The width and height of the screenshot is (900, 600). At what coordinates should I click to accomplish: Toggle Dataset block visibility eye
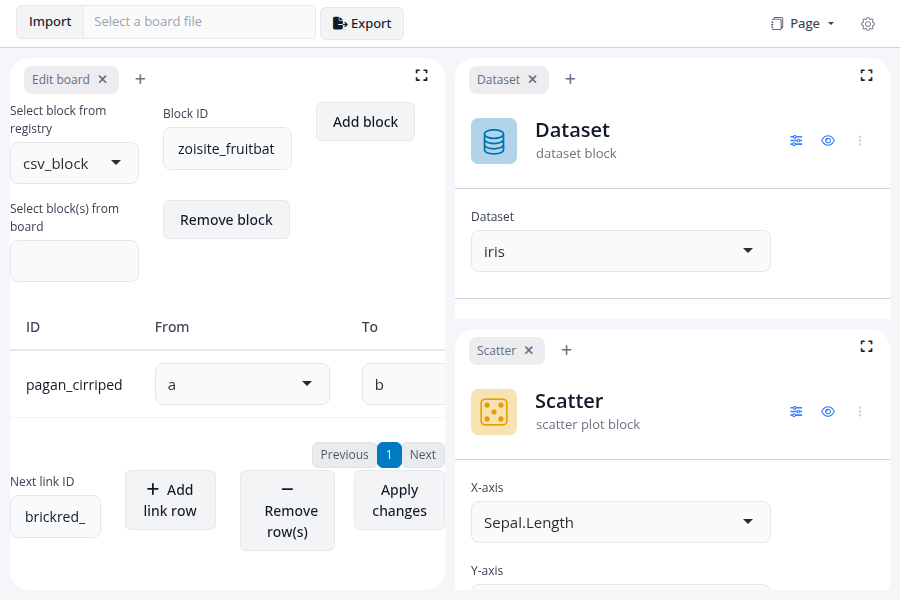828,141
